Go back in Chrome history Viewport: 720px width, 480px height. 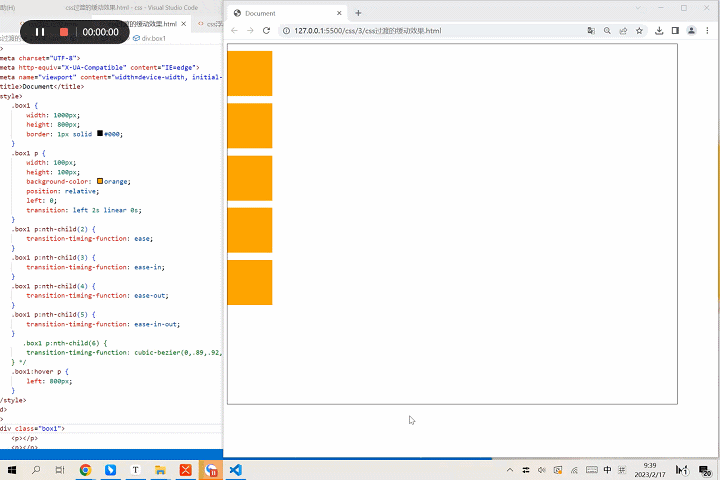click(x=235, y=31)
